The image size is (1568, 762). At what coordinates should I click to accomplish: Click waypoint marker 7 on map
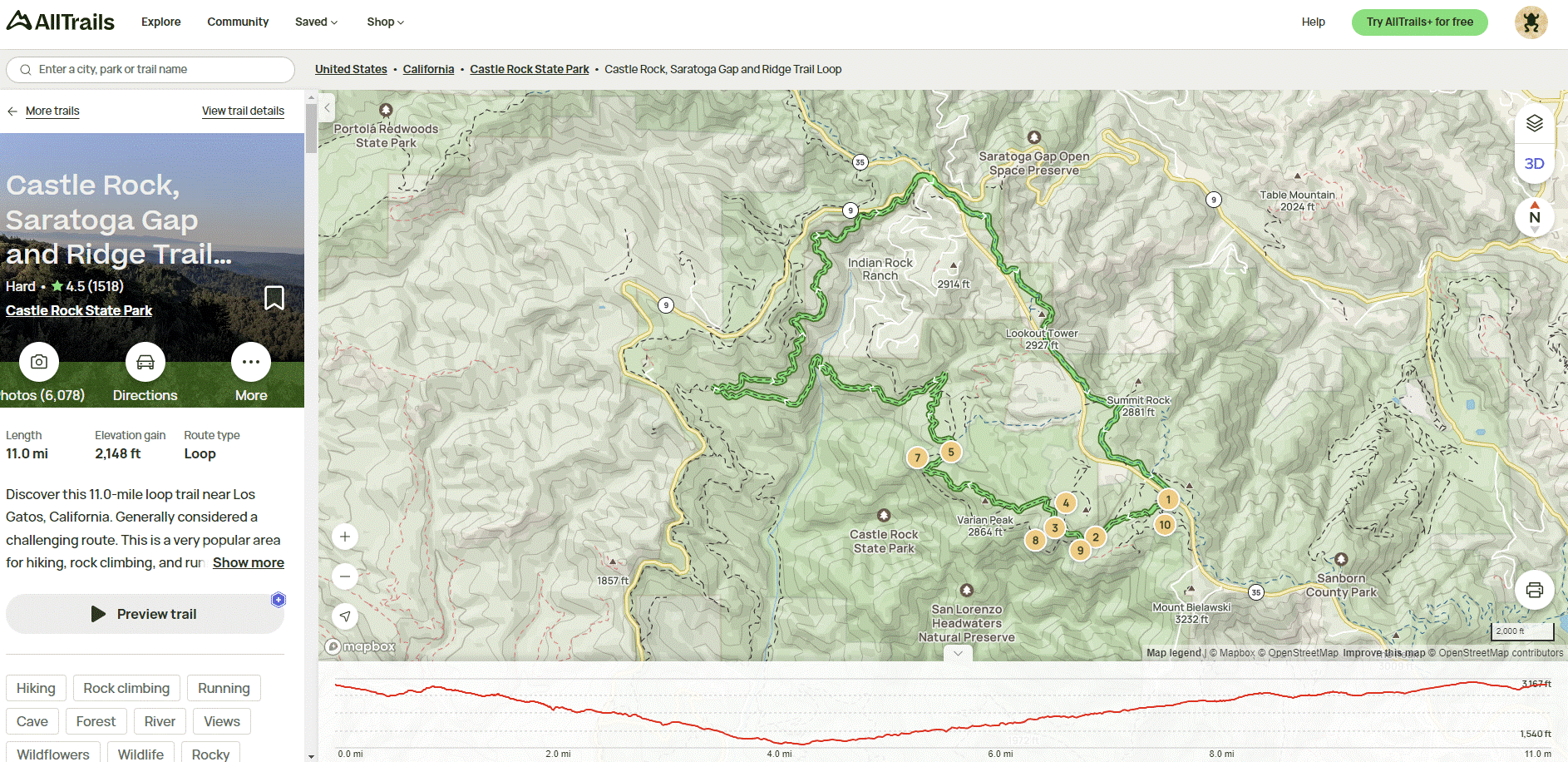918,458
